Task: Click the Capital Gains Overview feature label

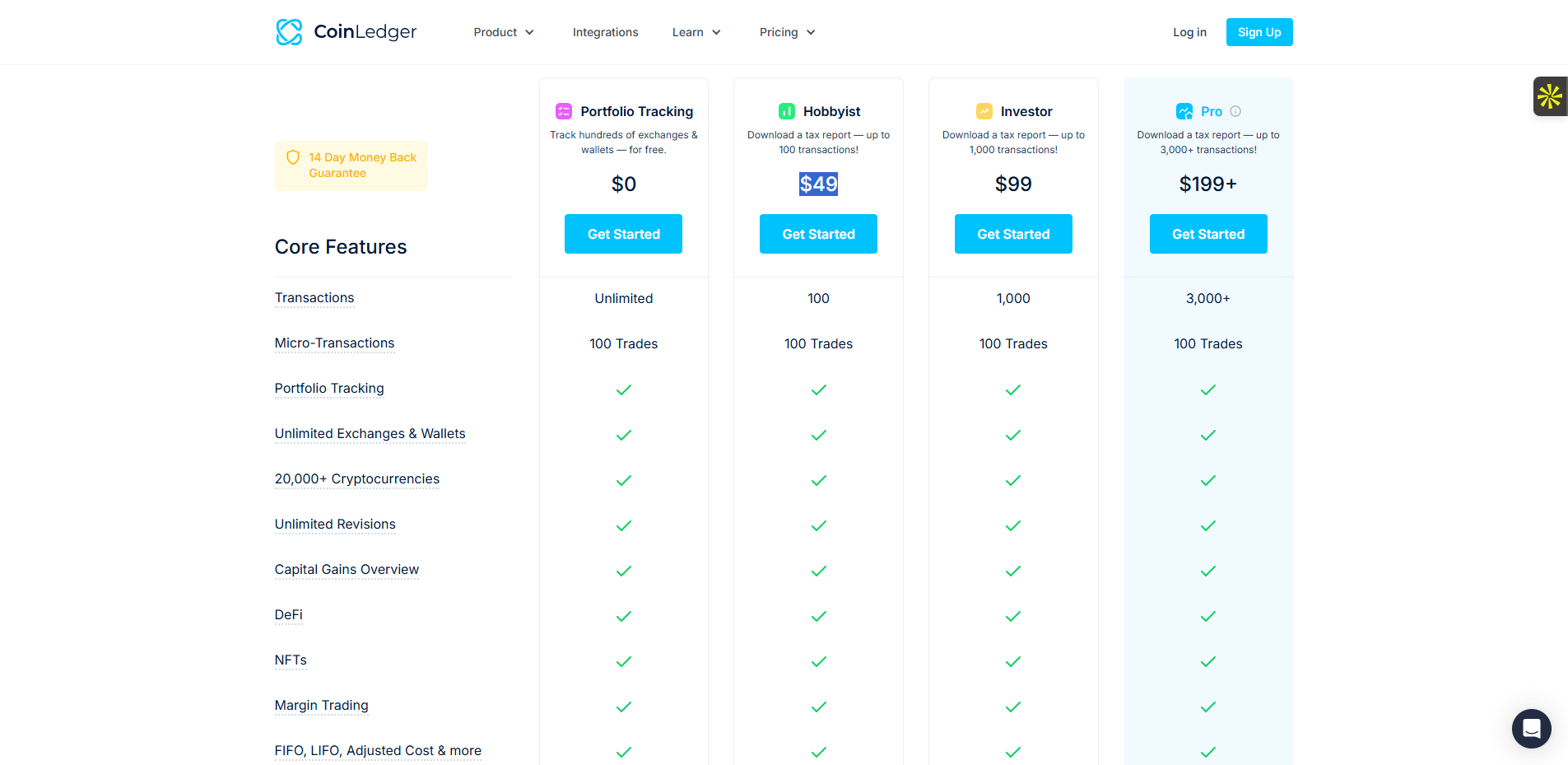Action: (x=347, y=570)
